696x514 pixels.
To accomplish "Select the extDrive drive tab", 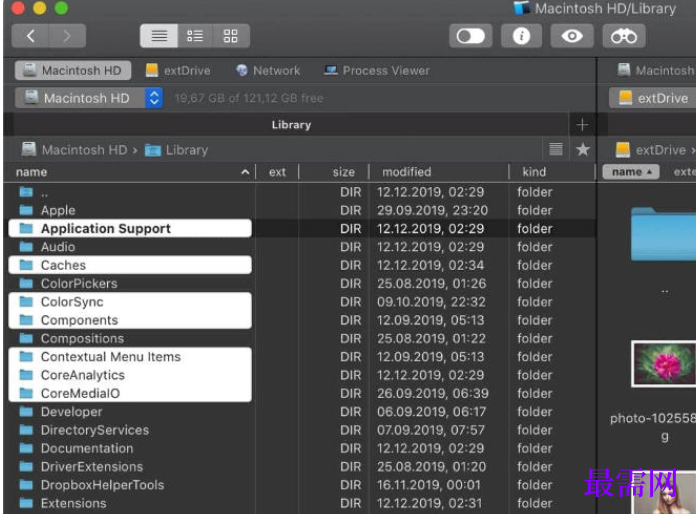I will click(178, 71).
